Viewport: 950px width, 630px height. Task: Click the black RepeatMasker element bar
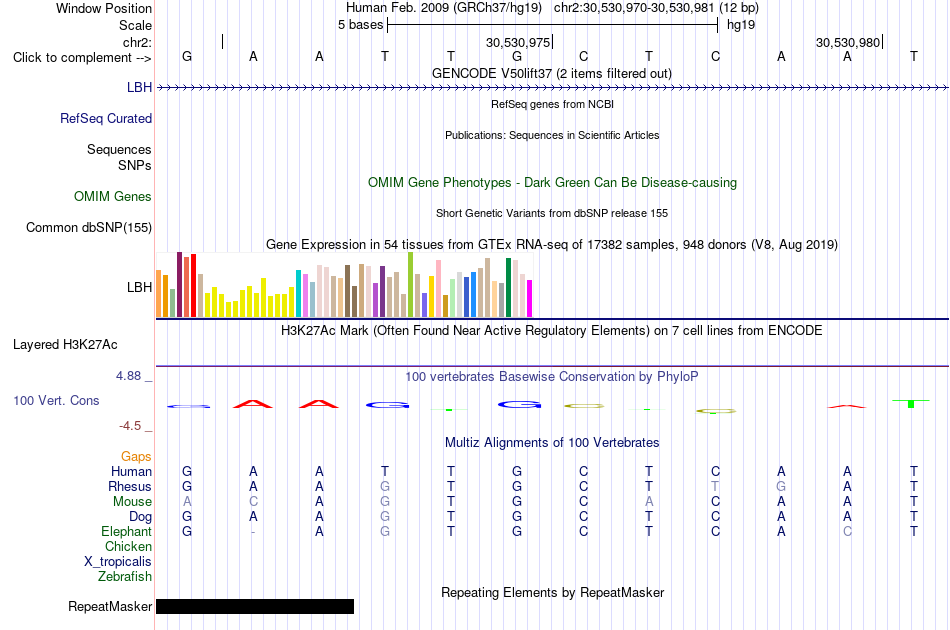255,606
